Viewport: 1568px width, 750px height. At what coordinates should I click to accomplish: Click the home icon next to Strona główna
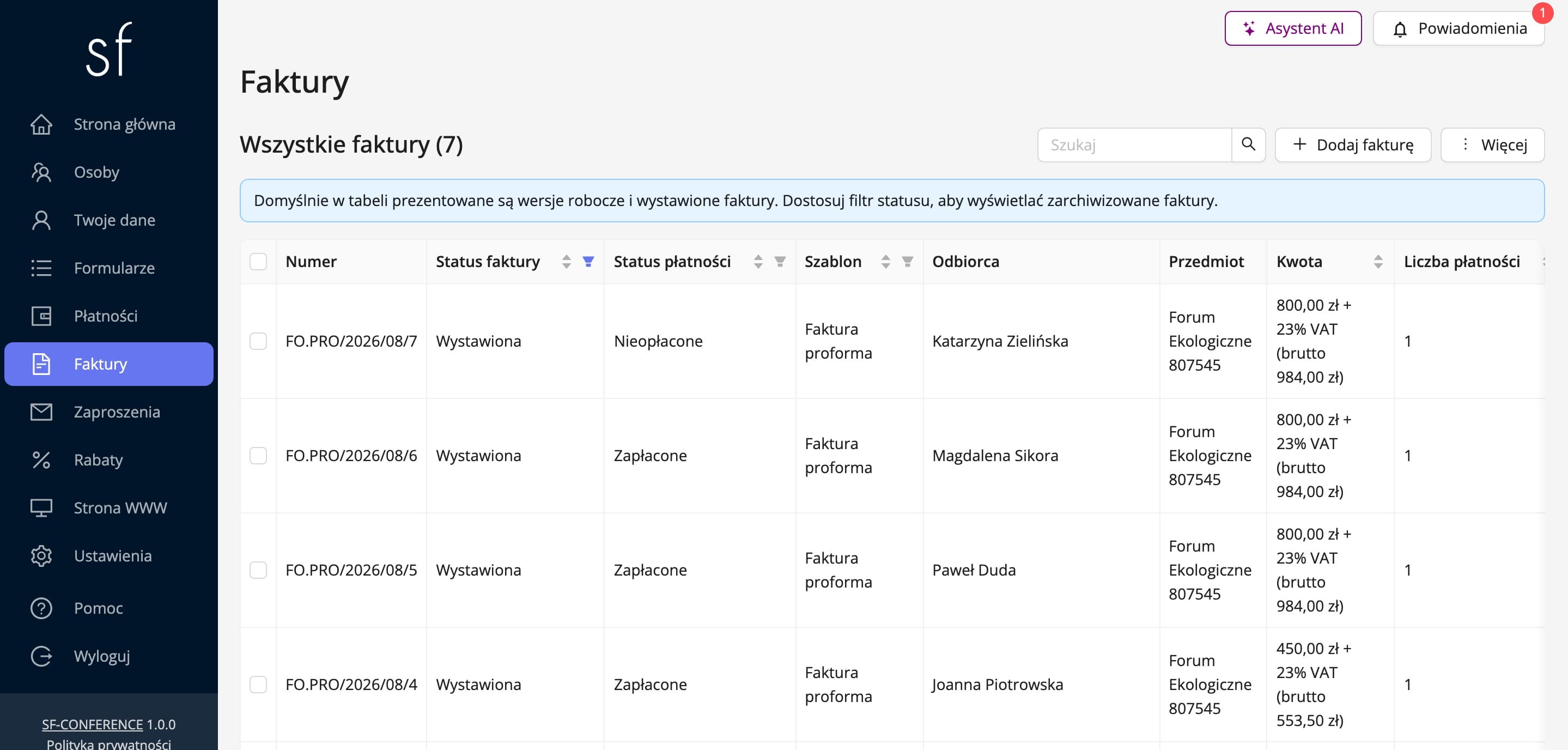[41, 124]
